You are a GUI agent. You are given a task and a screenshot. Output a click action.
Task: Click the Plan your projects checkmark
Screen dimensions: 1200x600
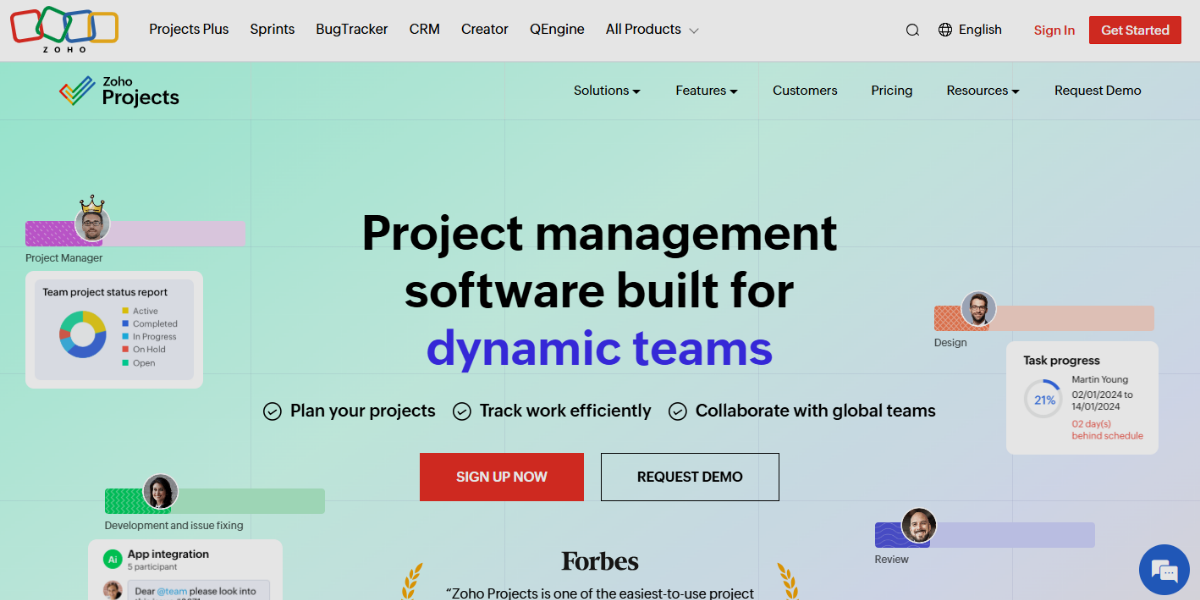(x=272, y=411)
